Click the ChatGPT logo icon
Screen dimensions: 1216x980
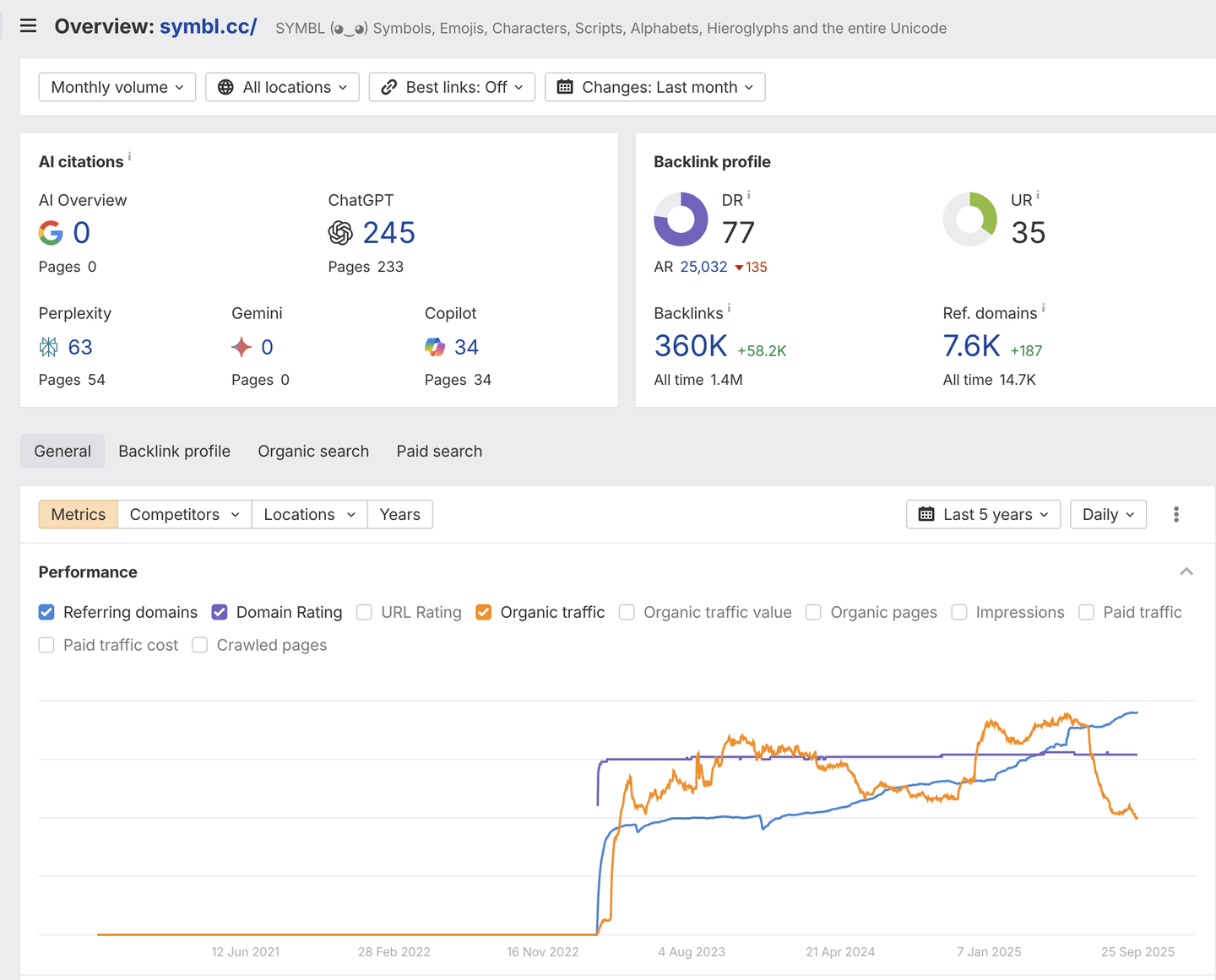340,233
